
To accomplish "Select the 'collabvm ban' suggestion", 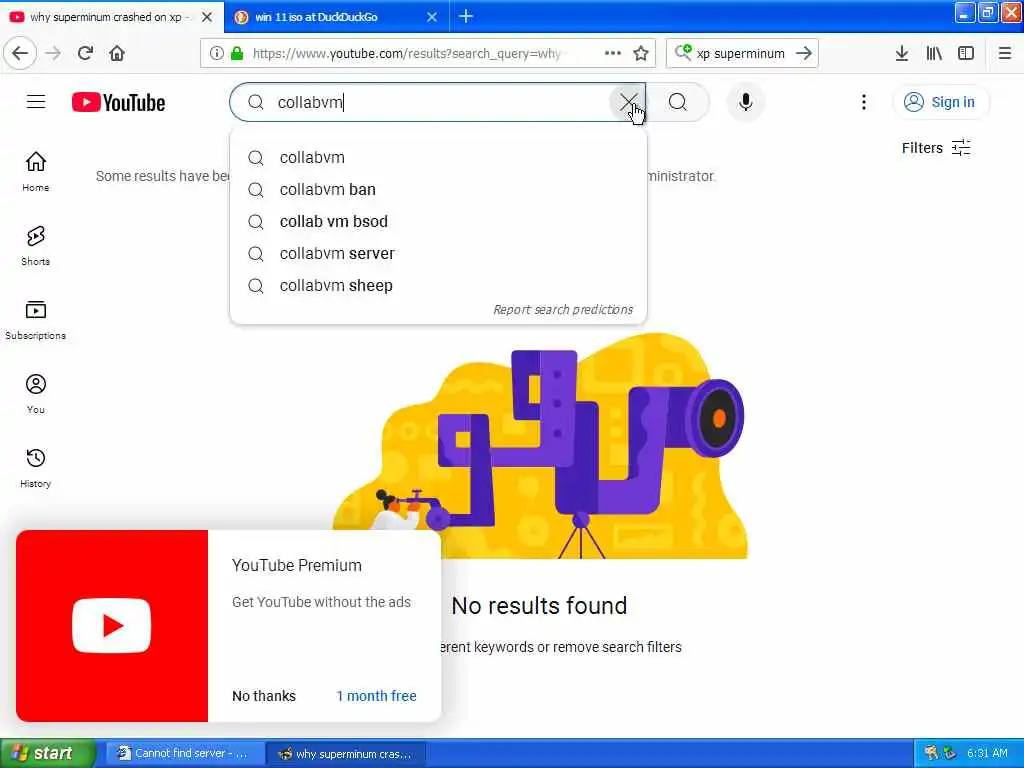I will click(x=438, y=189).
